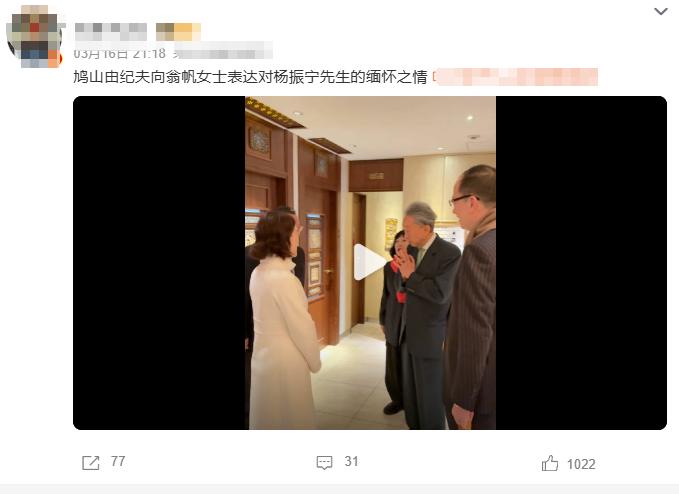Viewport: 679px width, 494px height.
Task: Click the black area left of video
Action: [159, 263]
